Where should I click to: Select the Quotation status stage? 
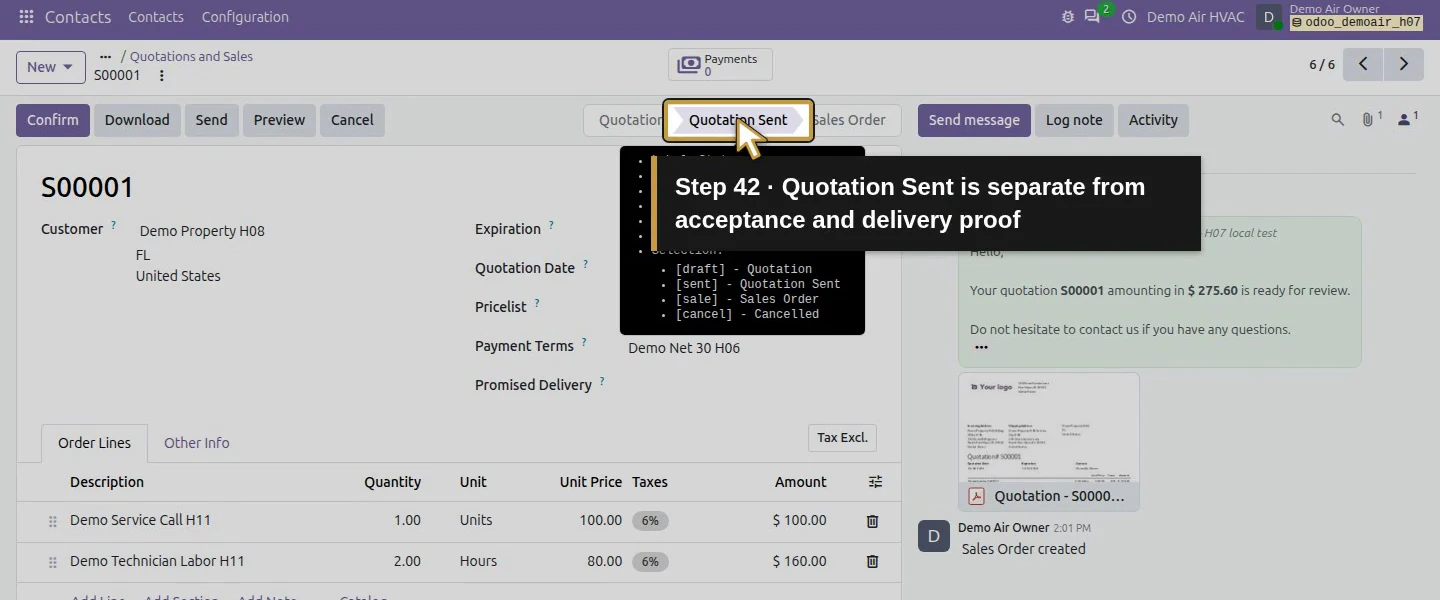point(629,120)
